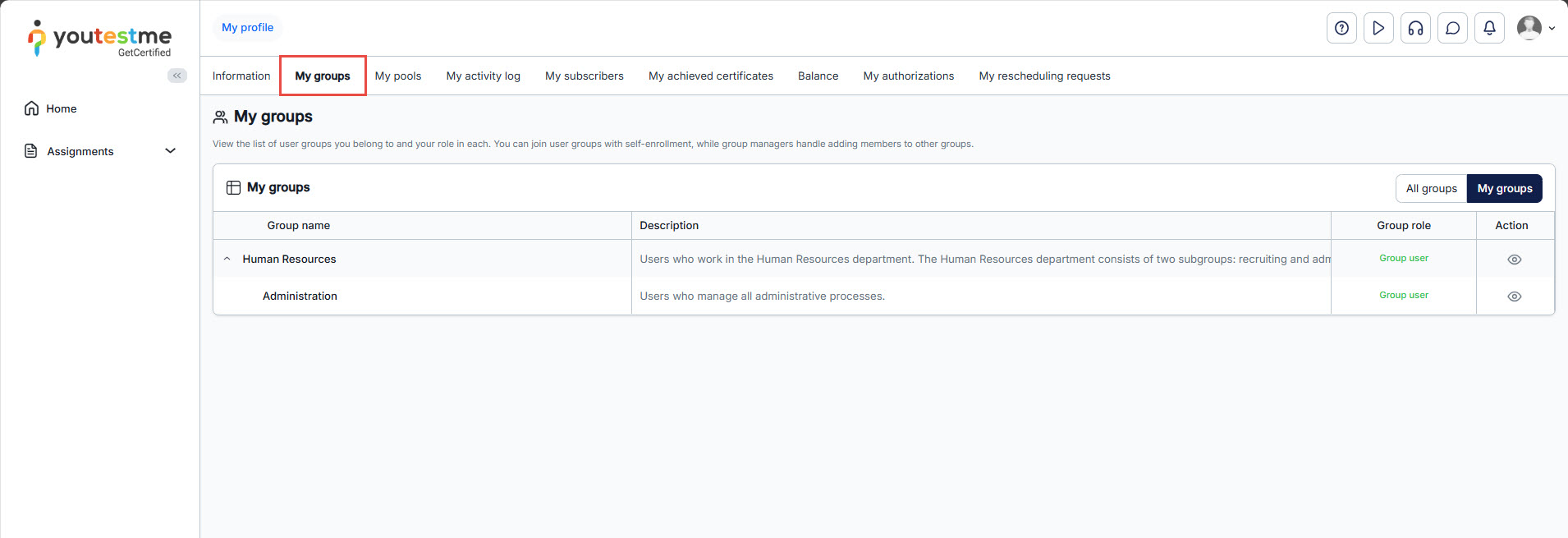Select the My groups filter button

(x=1504, y=188)
